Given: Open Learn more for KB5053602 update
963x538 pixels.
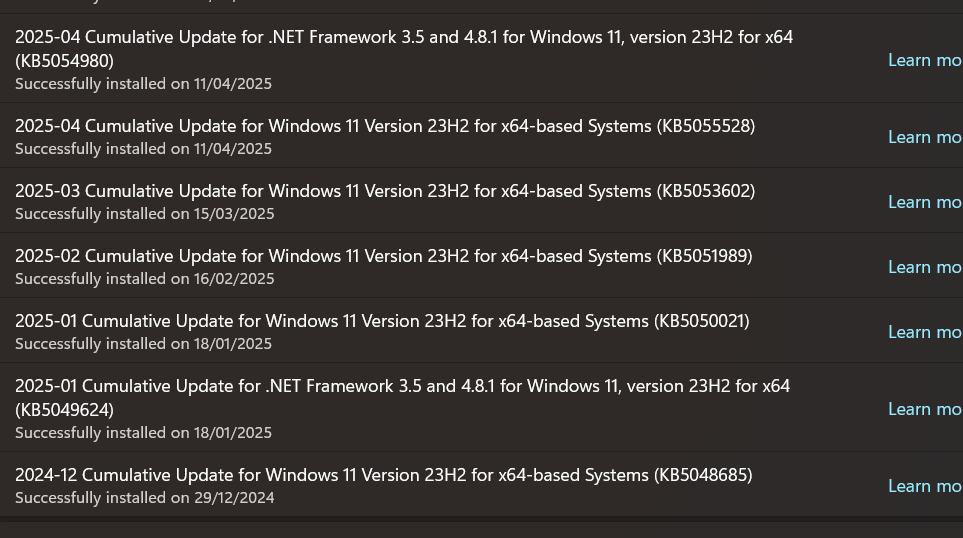Looking at the screenshot, I should tap(924, 202).
